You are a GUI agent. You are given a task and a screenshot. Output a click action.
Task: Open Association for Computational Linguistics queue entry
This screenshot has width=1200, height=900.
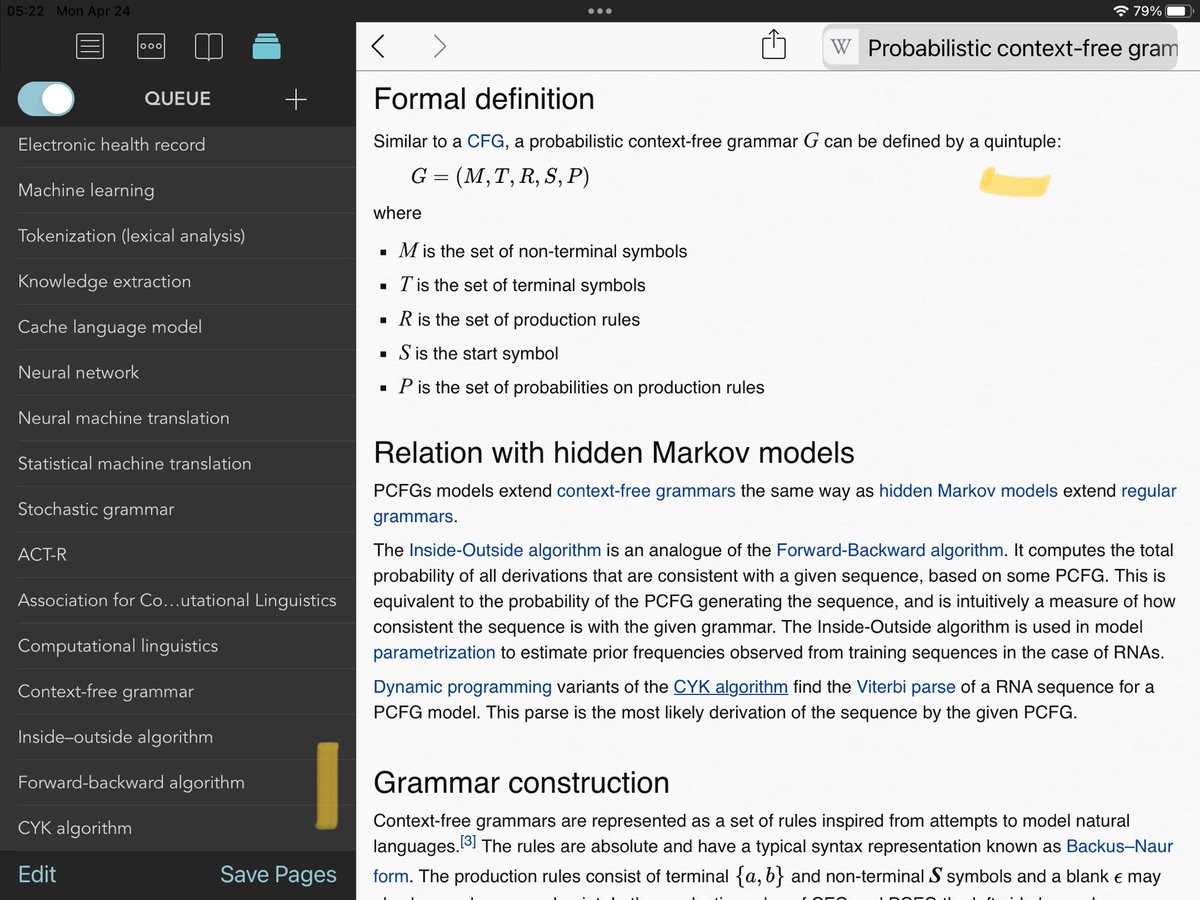(178, 600)
